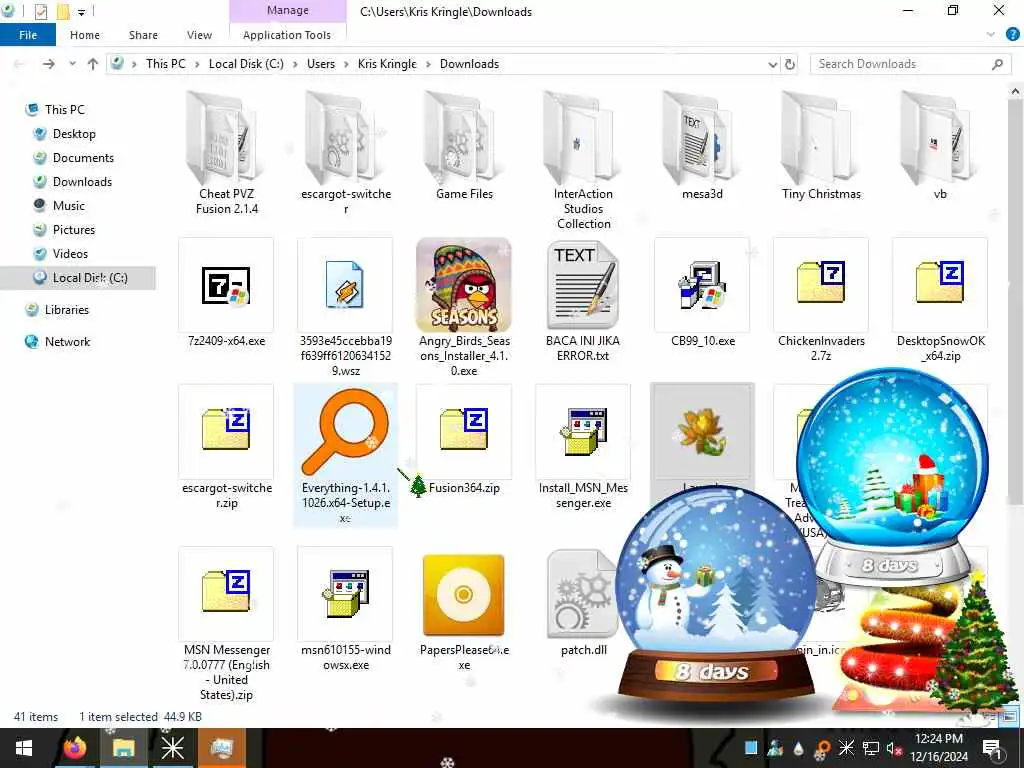This screenshot has height=768, width=1024.
Task: Expand the breadcrumb arrow after Local Disk (C:)
Action: pyautogui.click(x=295, y=64)
